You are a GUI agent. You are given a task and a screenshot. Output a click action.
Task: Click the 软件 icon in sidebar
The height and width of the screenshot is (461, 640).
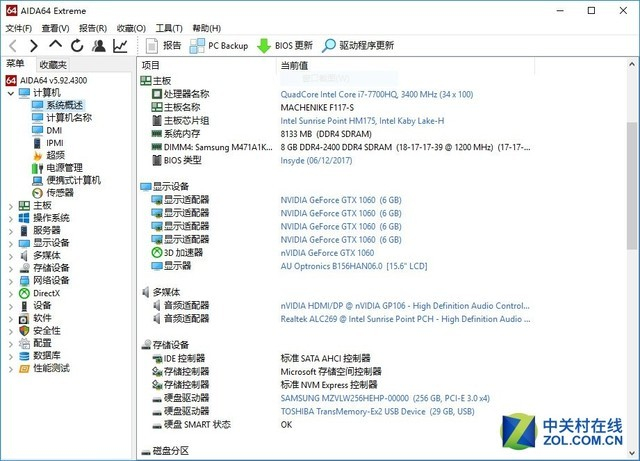tap(24, 318)
